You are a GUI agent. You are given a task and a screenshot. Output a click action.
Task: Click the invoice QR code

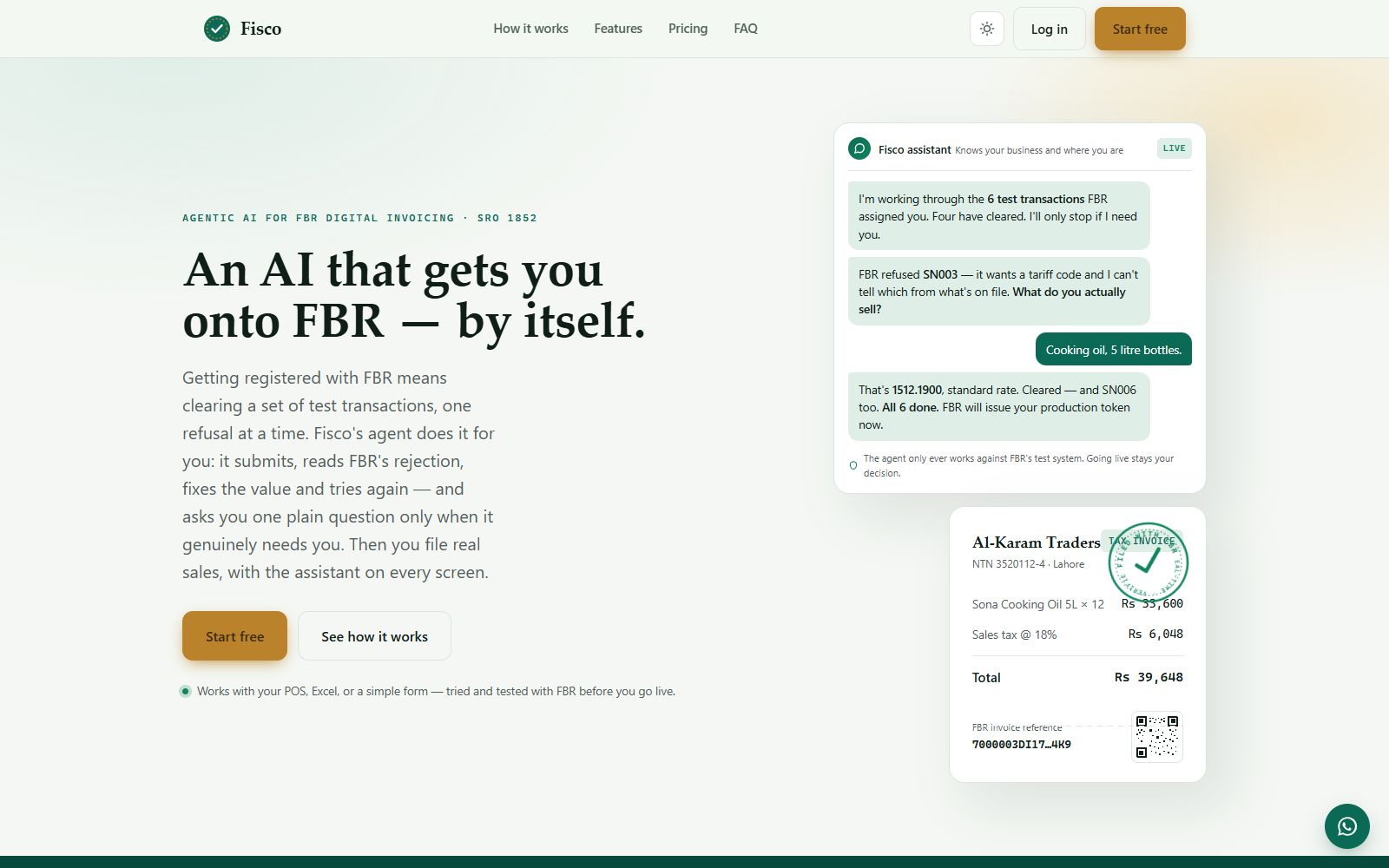click(1157, 736)
